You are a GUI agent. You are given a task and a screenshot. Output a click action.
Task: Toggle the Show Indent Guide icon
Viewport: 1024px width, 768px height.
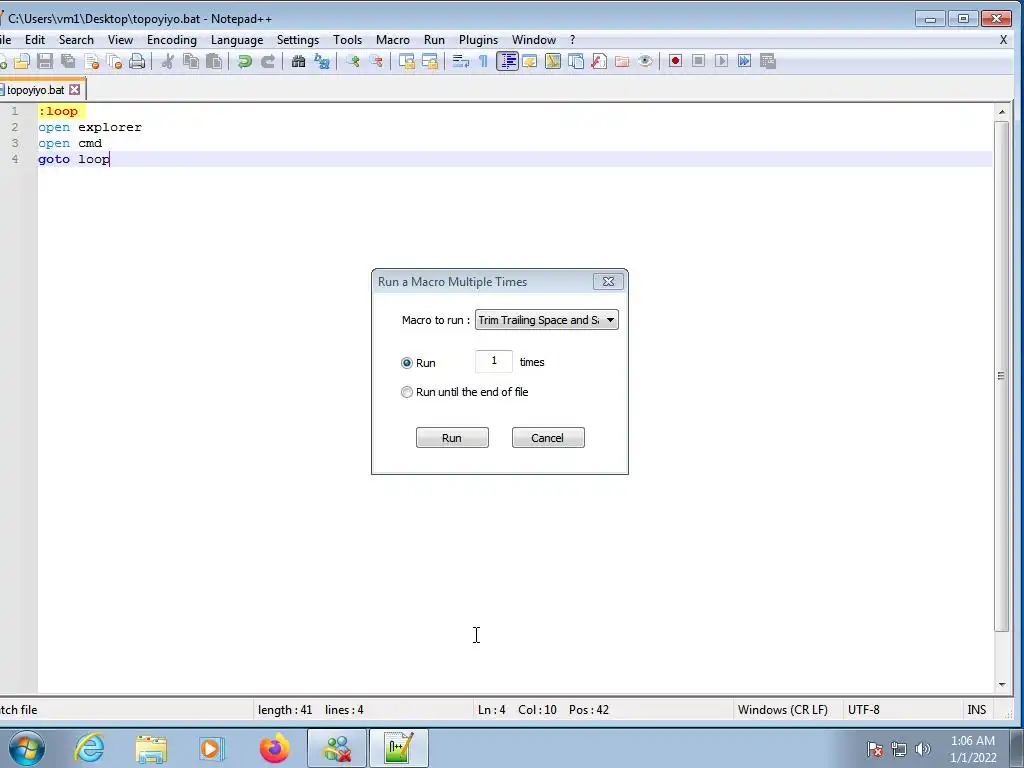[507, 61]
